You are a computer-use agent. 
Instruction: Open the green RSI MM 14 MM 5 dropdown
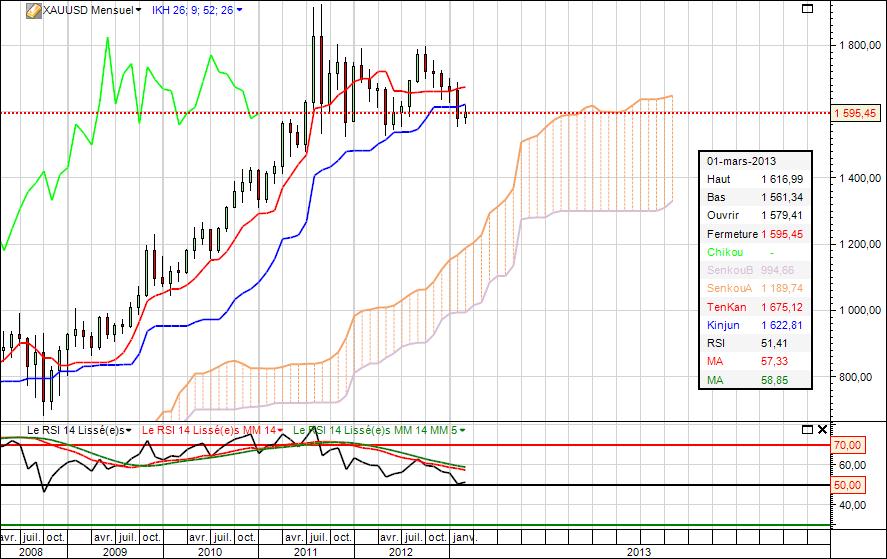[x=461, y=430]
